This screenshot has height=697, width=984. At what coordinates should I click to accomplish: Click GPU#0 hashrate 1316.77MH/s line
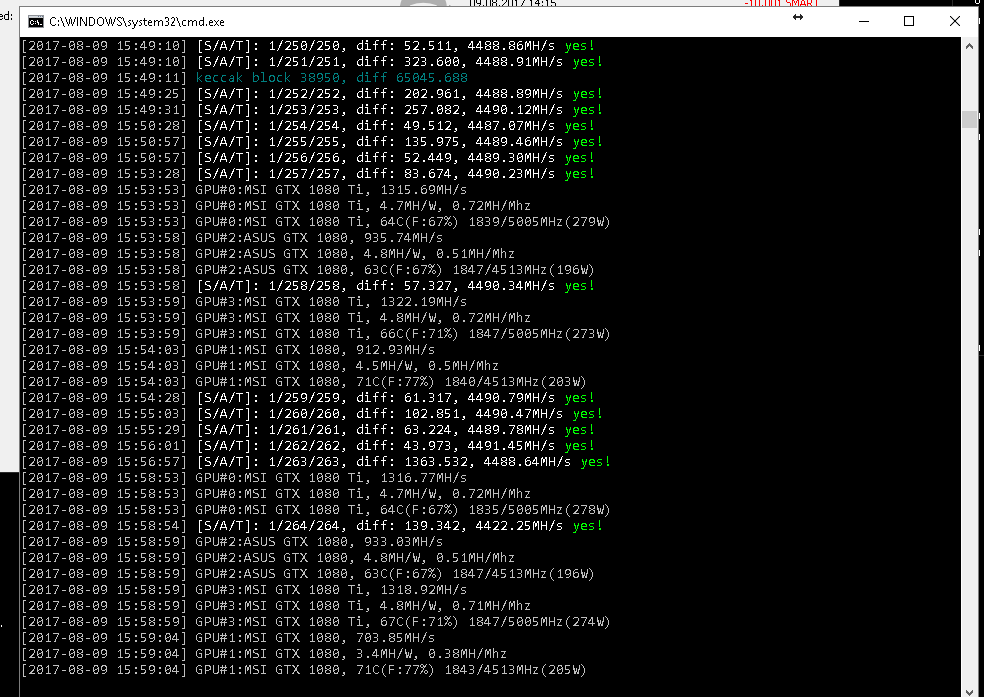245,477
